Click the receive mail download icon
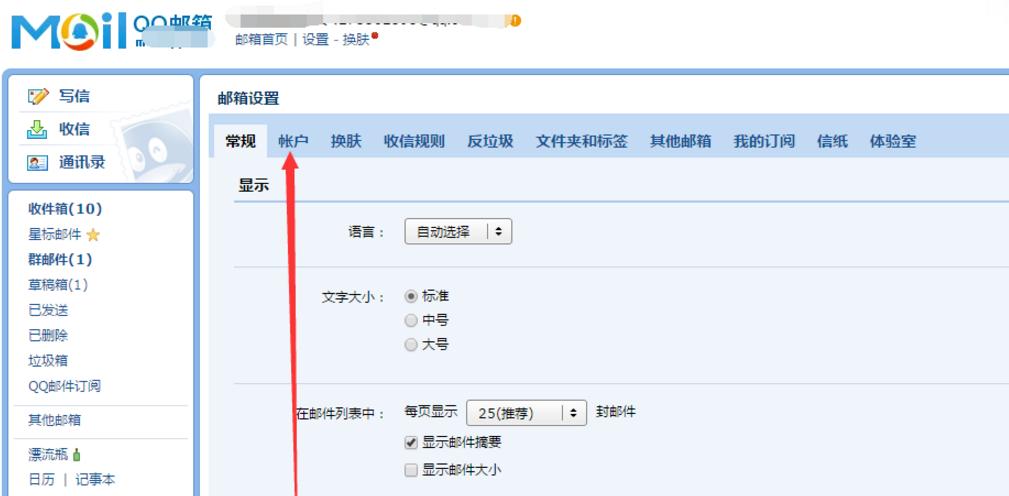 (x=37, y=129)
